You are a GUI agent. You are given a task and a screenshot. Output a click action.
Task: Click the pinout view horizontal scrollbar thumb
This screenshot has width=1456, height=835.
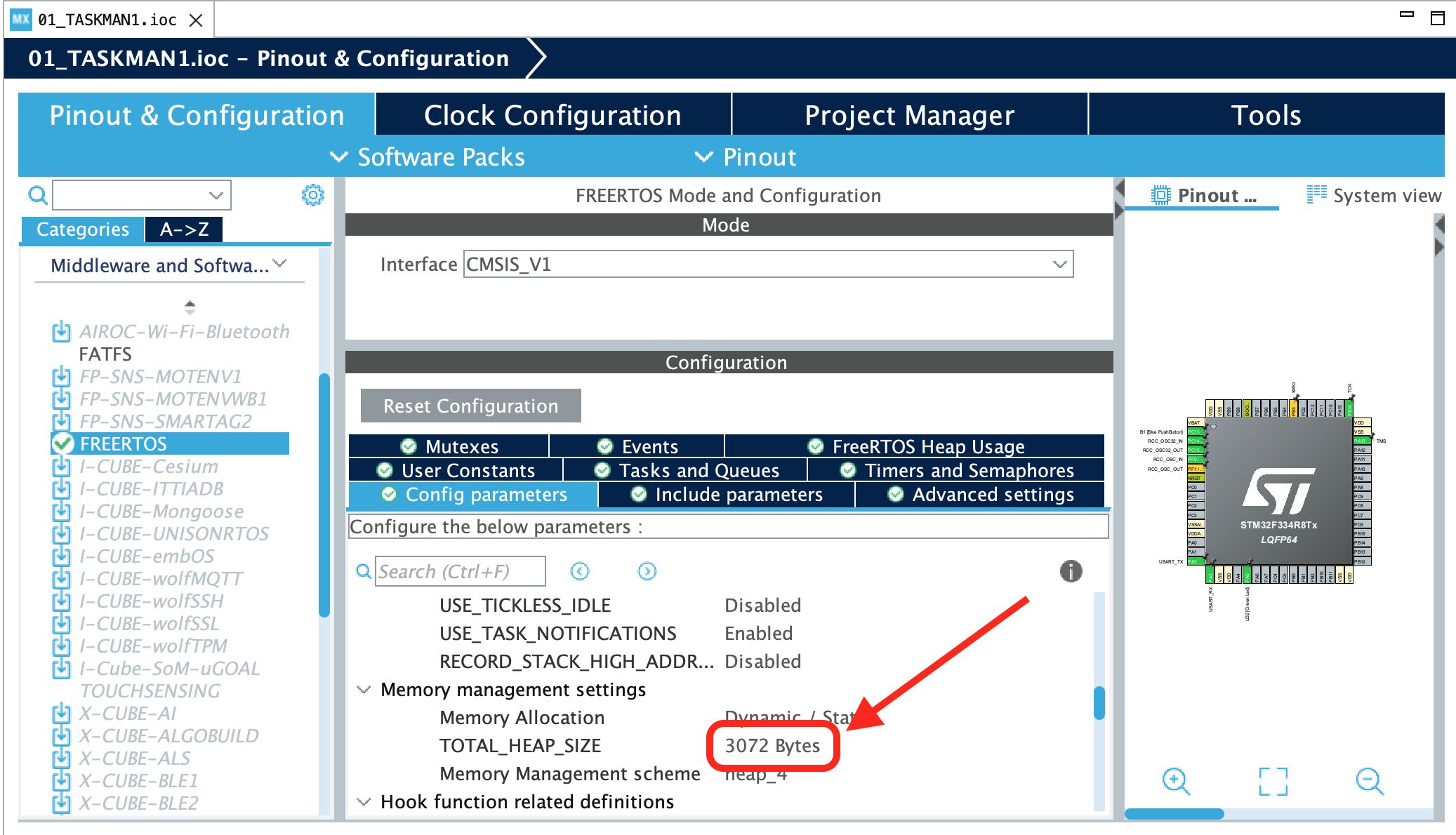[1174, 814]
